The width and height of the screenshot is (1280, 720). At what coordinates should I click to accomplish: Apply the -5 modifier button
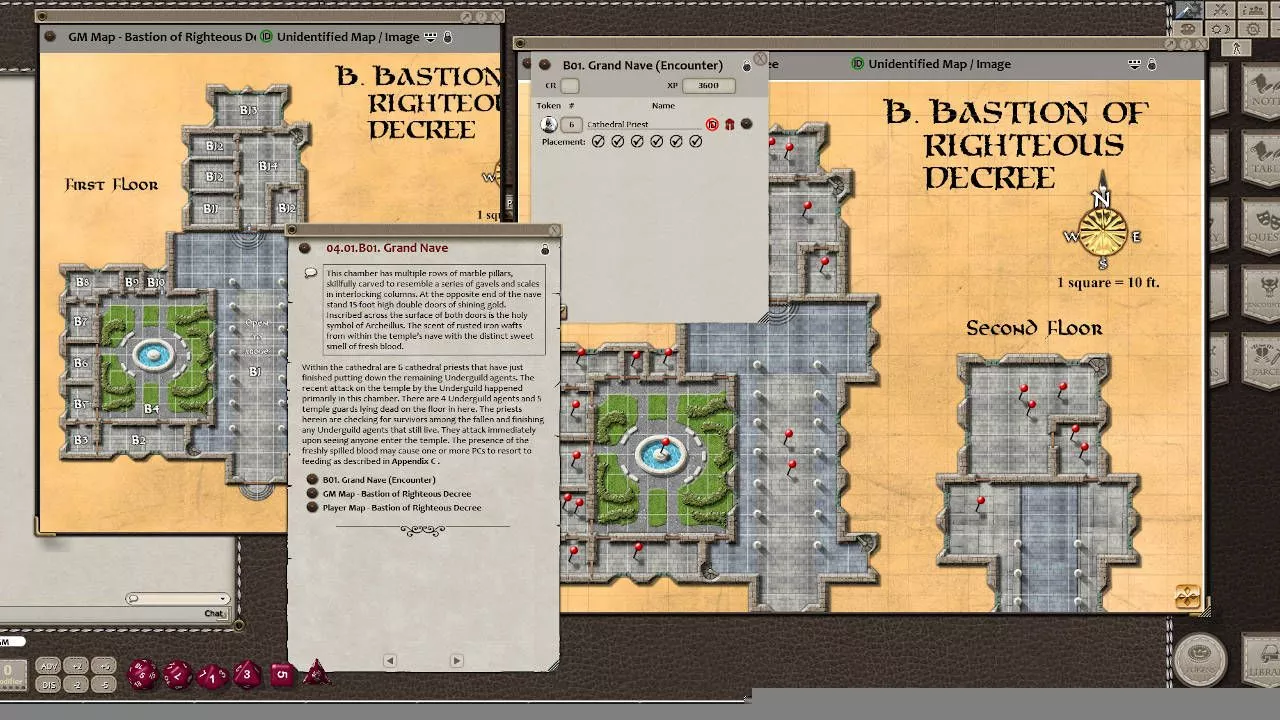103,684
